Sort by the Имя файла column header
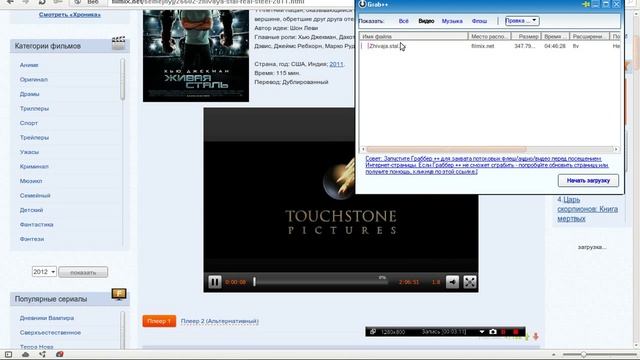This screenshot has height=360, width=640. (x=413, y=36)
